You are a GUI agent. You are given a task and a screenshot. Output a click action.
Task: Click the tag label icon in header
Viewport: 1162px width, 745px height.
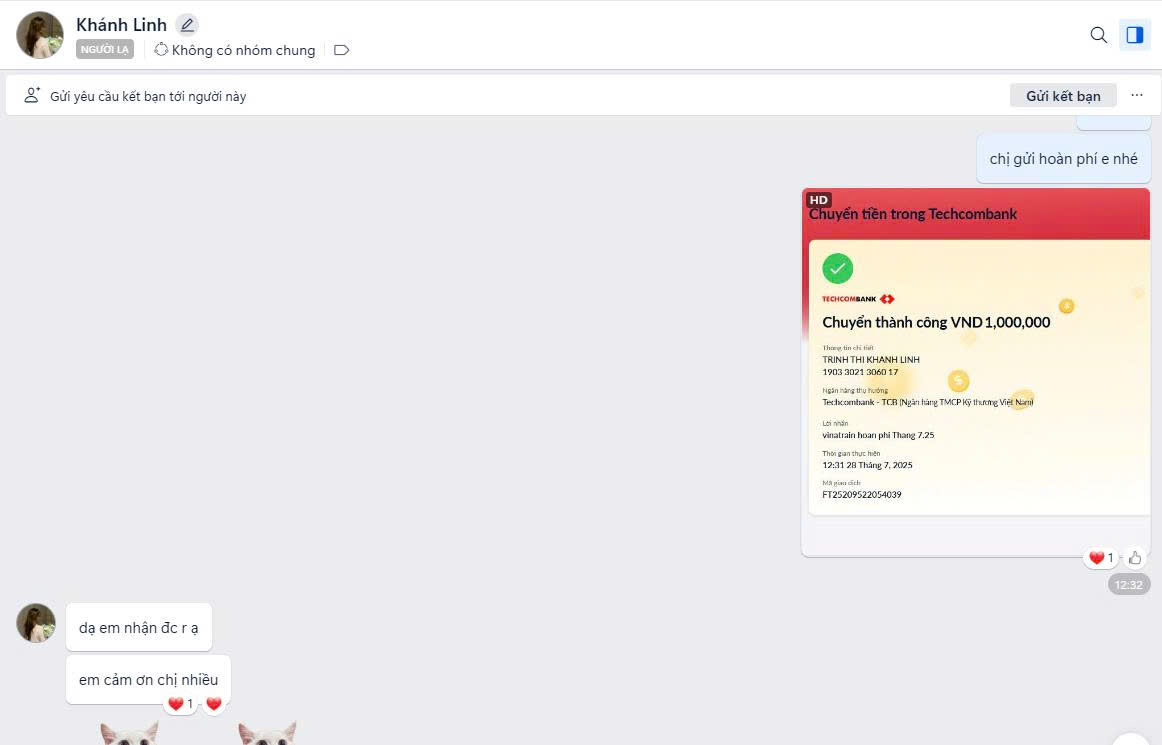tap(341, 50)
